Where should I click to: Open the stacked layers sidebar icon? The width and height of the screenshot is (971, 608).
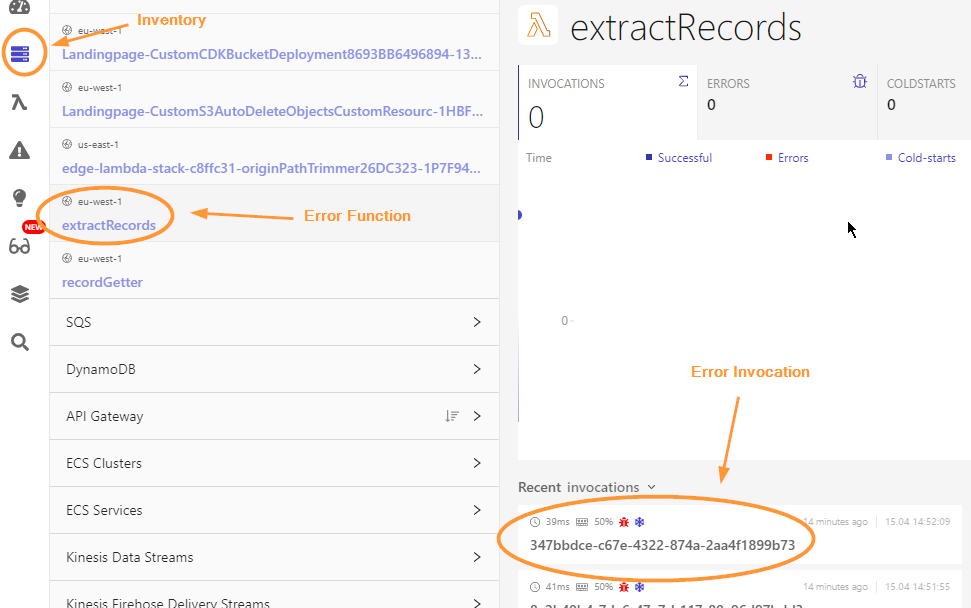pos(20,294)
